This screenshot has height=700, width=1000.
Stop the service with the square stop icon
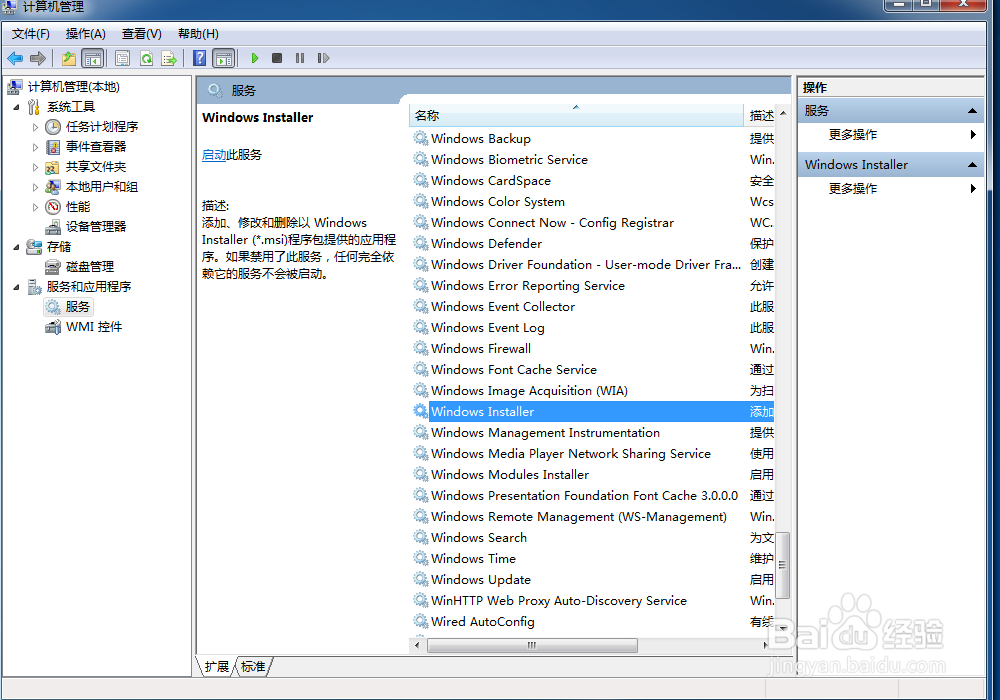(x=277, y=59)
